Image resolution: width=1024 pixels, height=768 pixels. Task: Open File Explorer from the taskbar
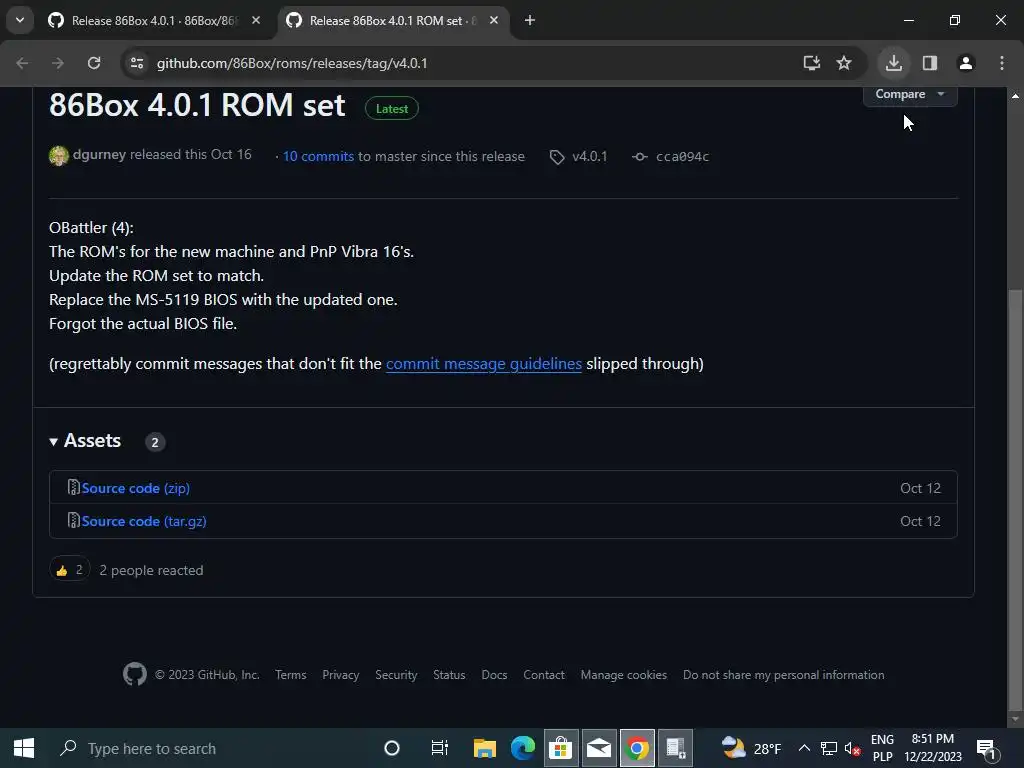[x=485, y=748]
